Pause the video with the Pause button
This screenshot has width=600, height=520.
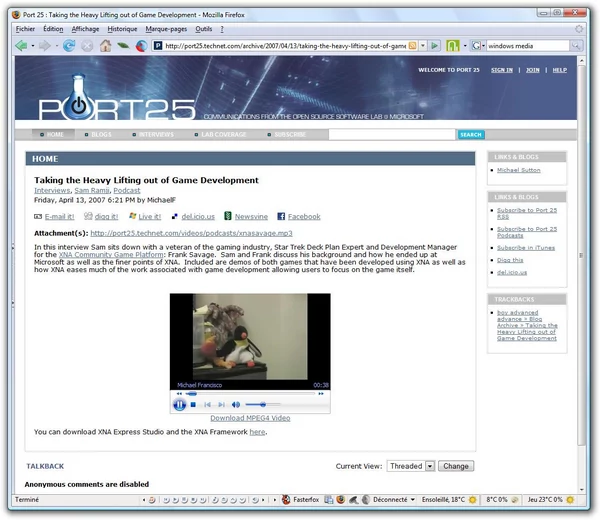click(179, 404)
